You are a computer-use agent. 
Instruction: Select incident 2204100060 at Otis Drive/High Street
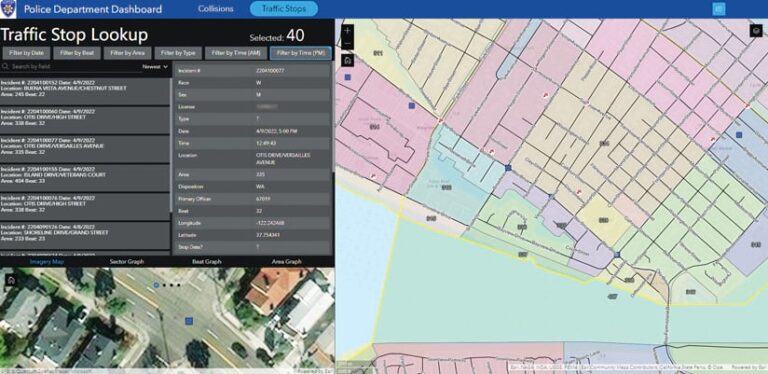(x=85, y=120)
